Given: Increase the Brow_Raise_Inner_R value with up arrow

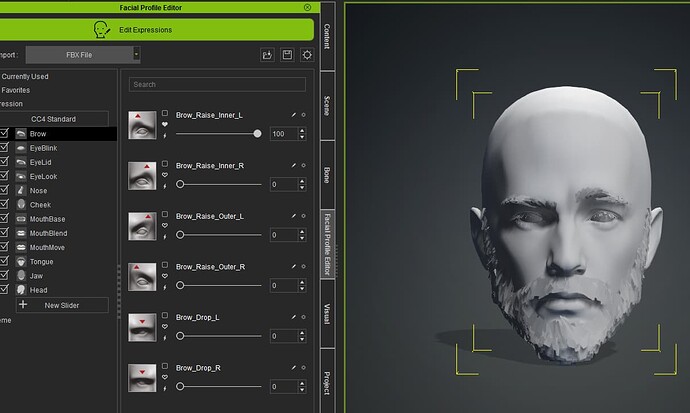Looking at the screenshot, I should coord(302,181).
